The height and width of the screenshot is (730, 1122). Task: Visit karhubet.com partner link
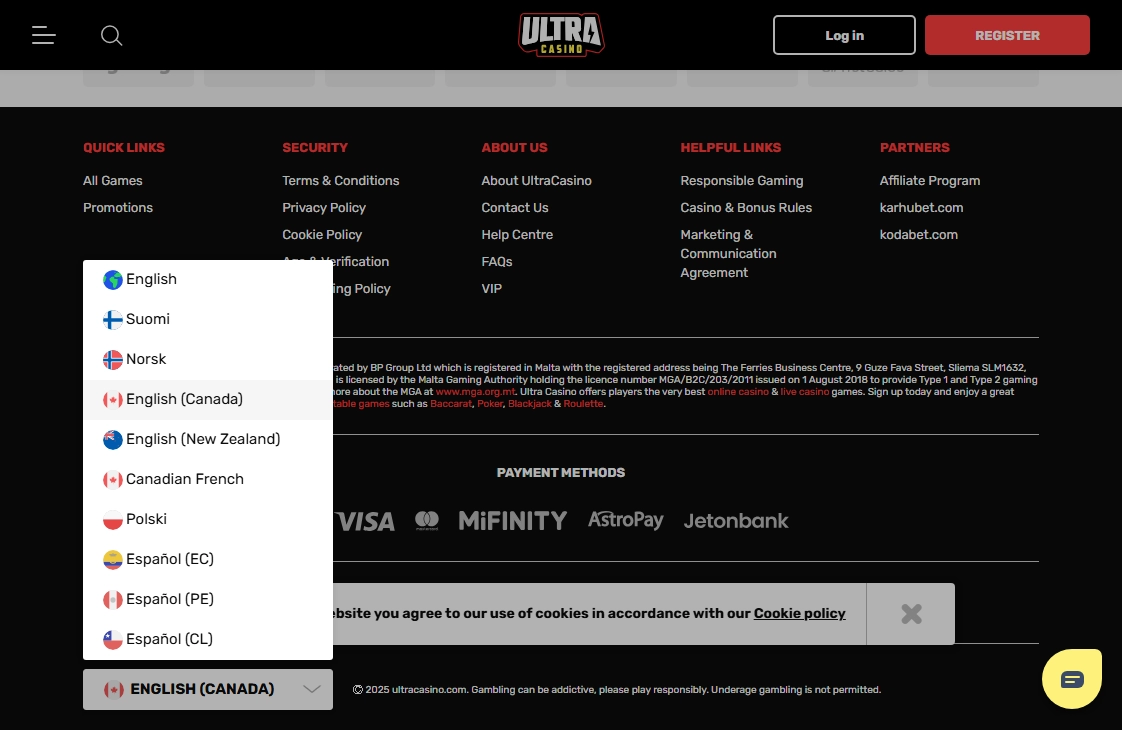click(922, 208)
